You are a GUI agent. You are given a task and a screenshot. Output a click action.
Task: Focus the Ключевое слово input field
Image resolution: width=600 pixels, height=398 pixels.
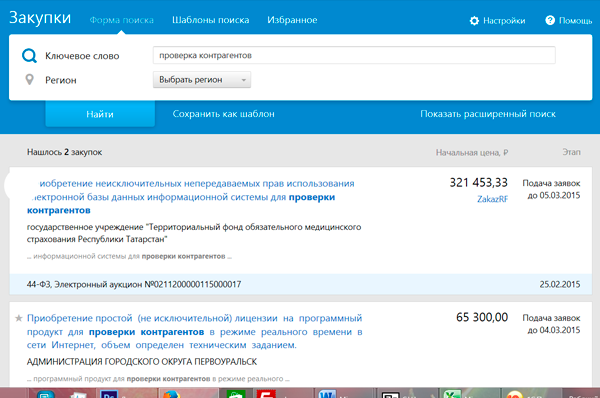coord(354,55)
